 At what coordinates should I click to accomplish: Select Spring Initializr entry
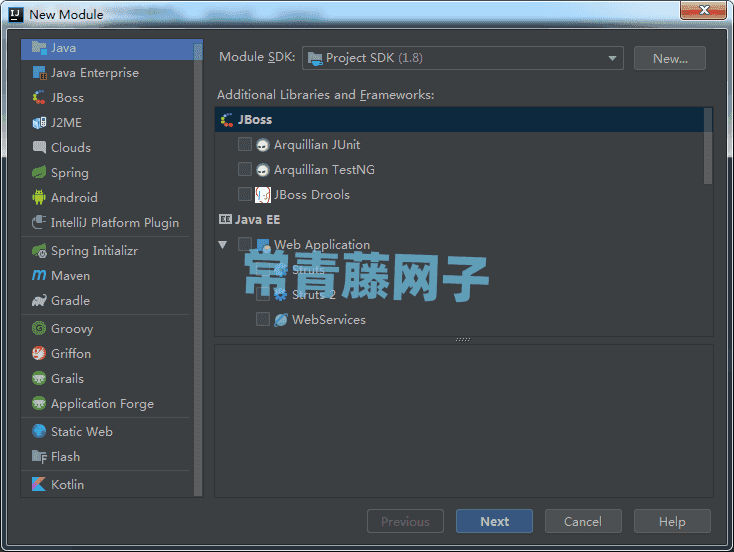(107, 250)
